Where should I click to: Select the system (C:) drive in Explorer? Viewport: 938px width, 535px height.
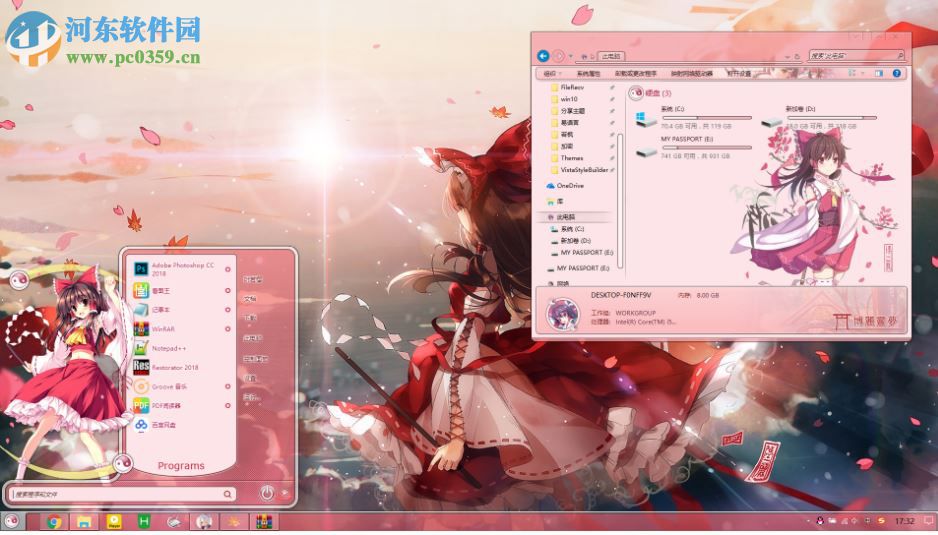[693, 117]
